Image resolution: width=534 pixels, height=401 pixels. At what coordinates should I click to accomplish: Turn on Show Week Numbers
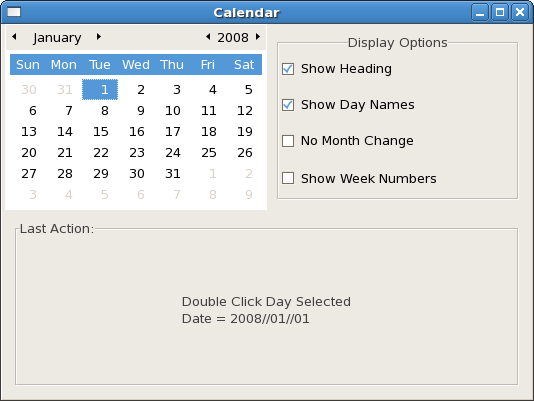[x=288, y=178]
